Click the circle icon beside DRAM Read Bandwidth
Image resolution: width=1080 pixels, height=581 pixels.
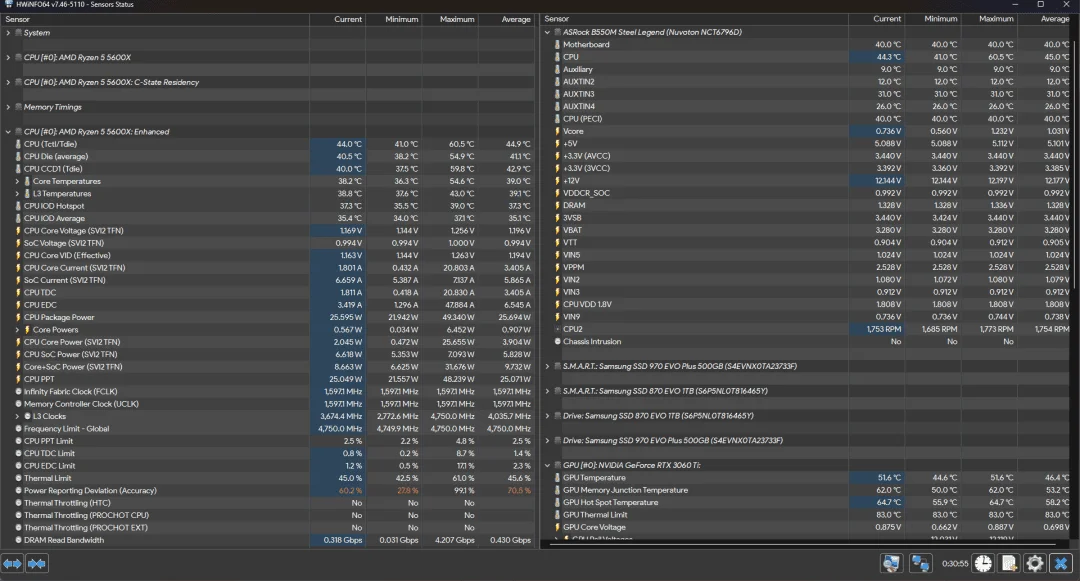point(19,540)
